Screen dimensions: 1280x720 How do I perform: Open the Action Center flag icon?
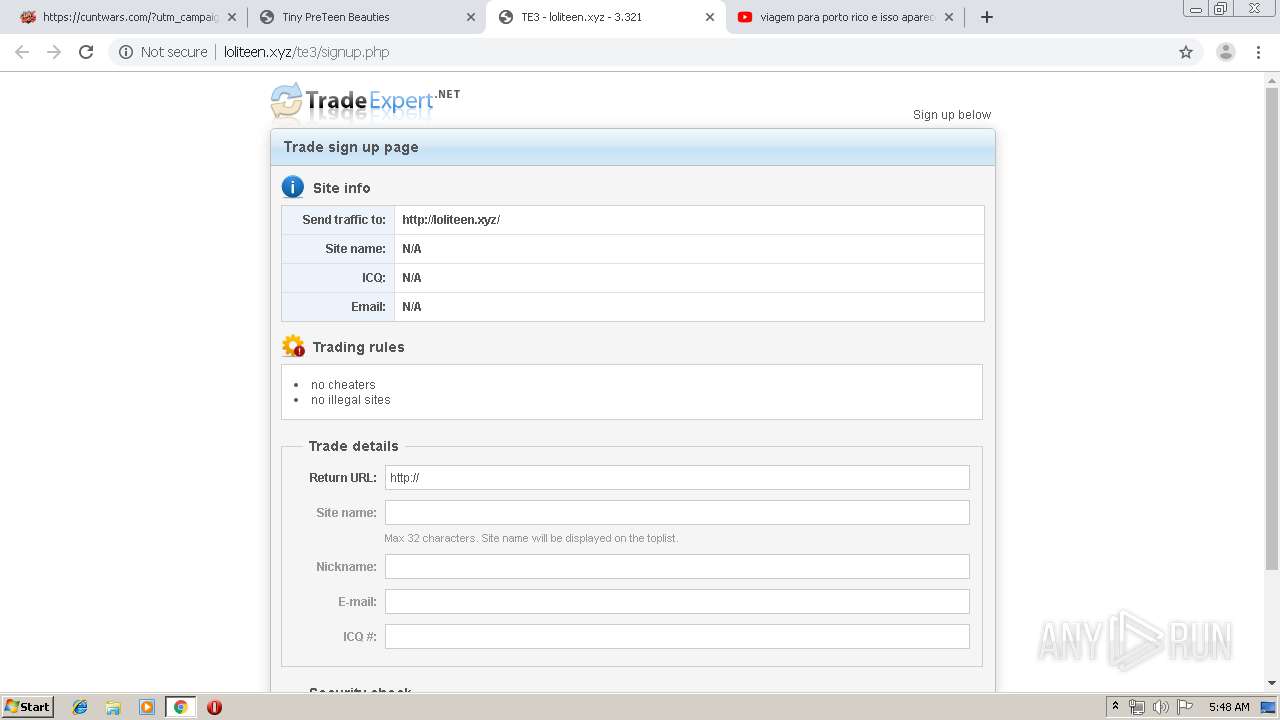pyautogui.click(x=1183, y=707)
